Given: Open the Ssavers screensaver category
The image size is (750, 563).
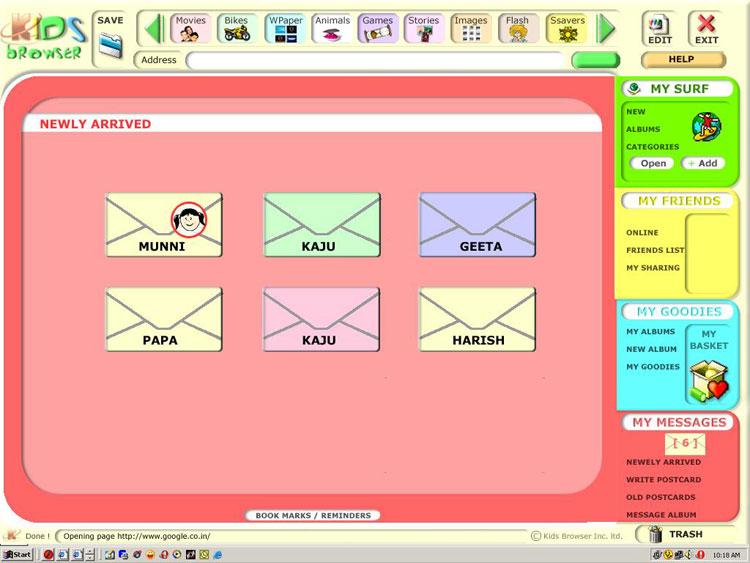Looking at the screenshot, I should coord(567,29).
